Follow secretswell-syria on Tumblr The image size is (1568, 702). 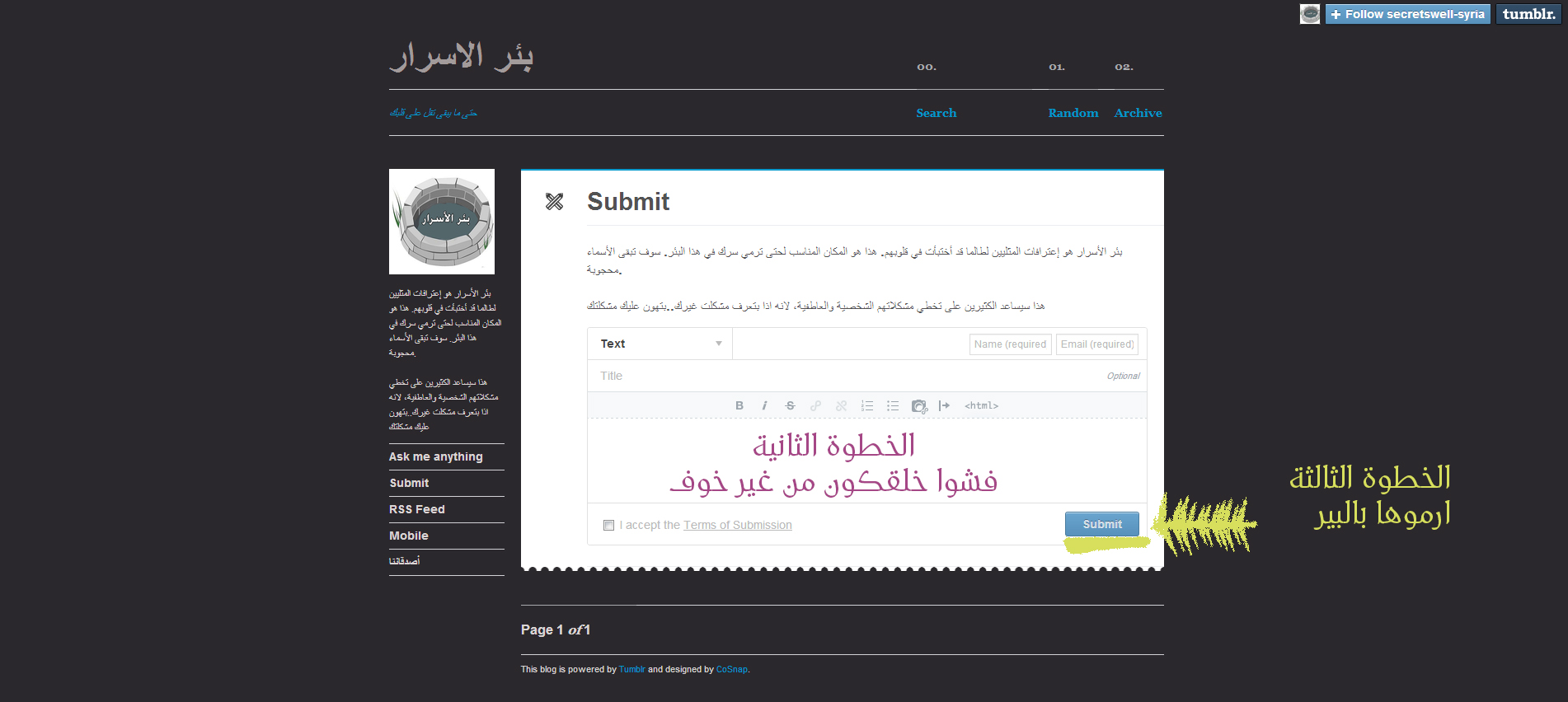coord(1406,14)
